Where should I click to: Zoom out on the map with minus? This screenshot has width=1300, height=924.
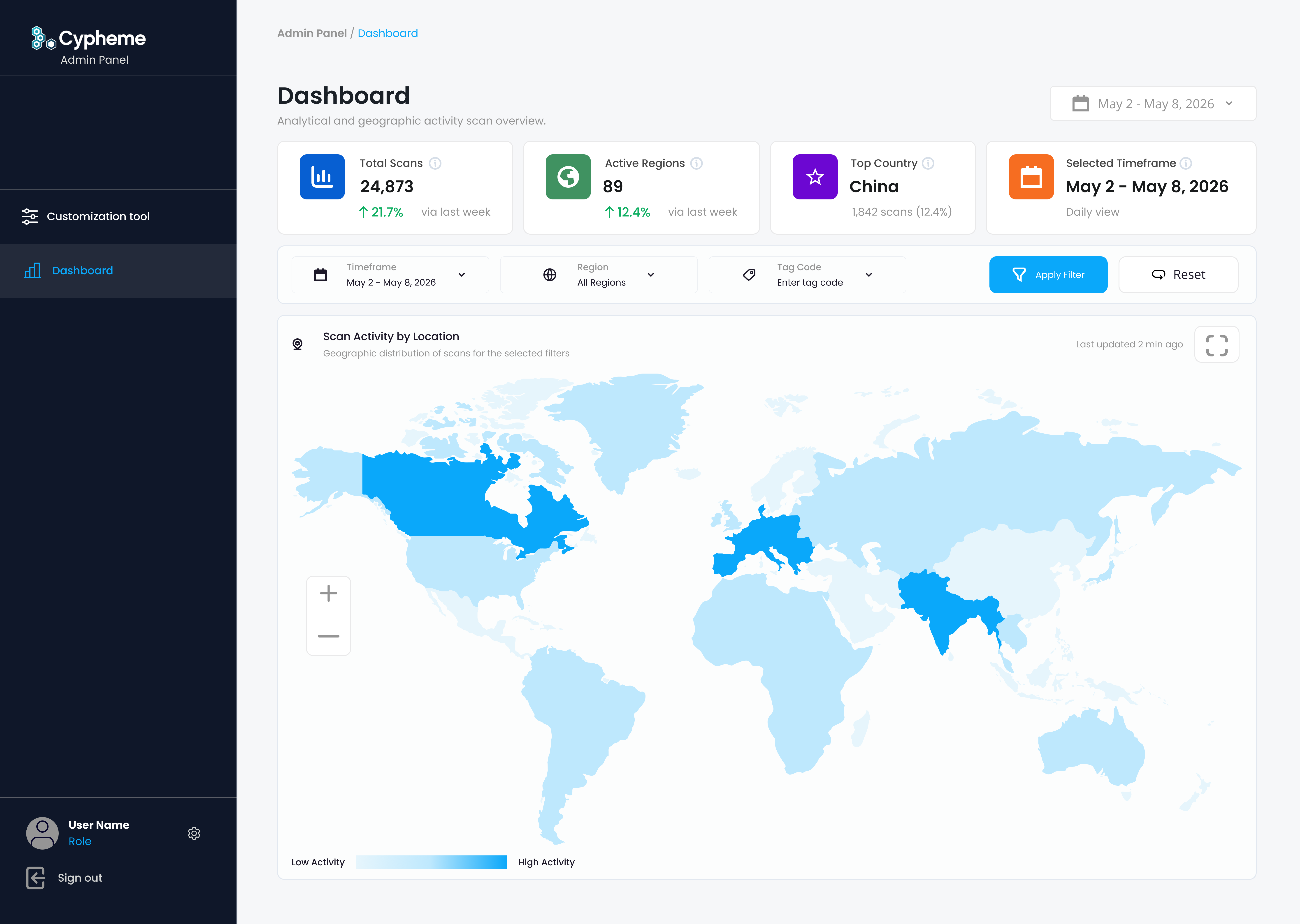328,636
